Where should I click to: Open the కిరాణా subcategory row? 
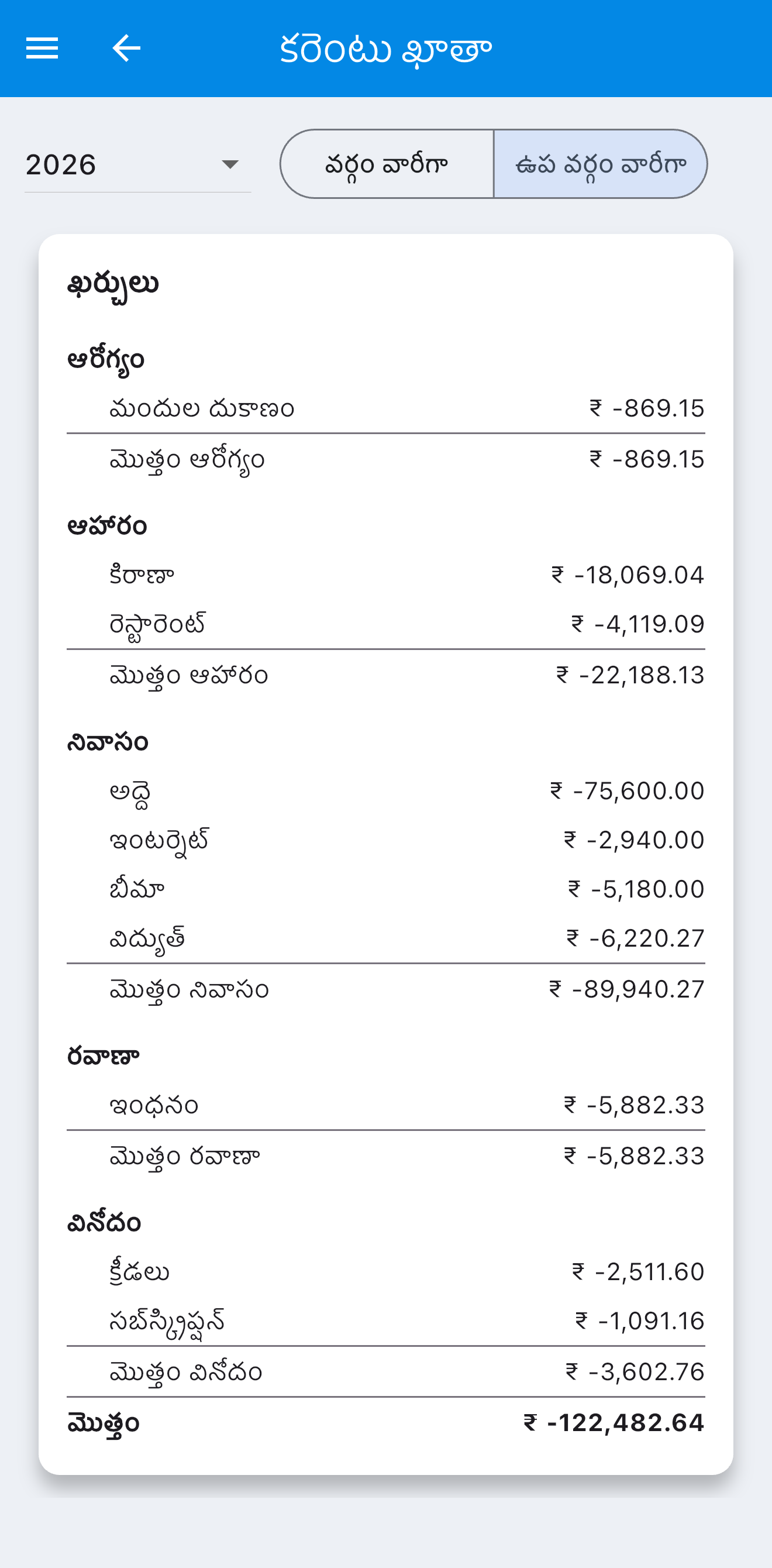pyautogui.click(x=385, y=575)
